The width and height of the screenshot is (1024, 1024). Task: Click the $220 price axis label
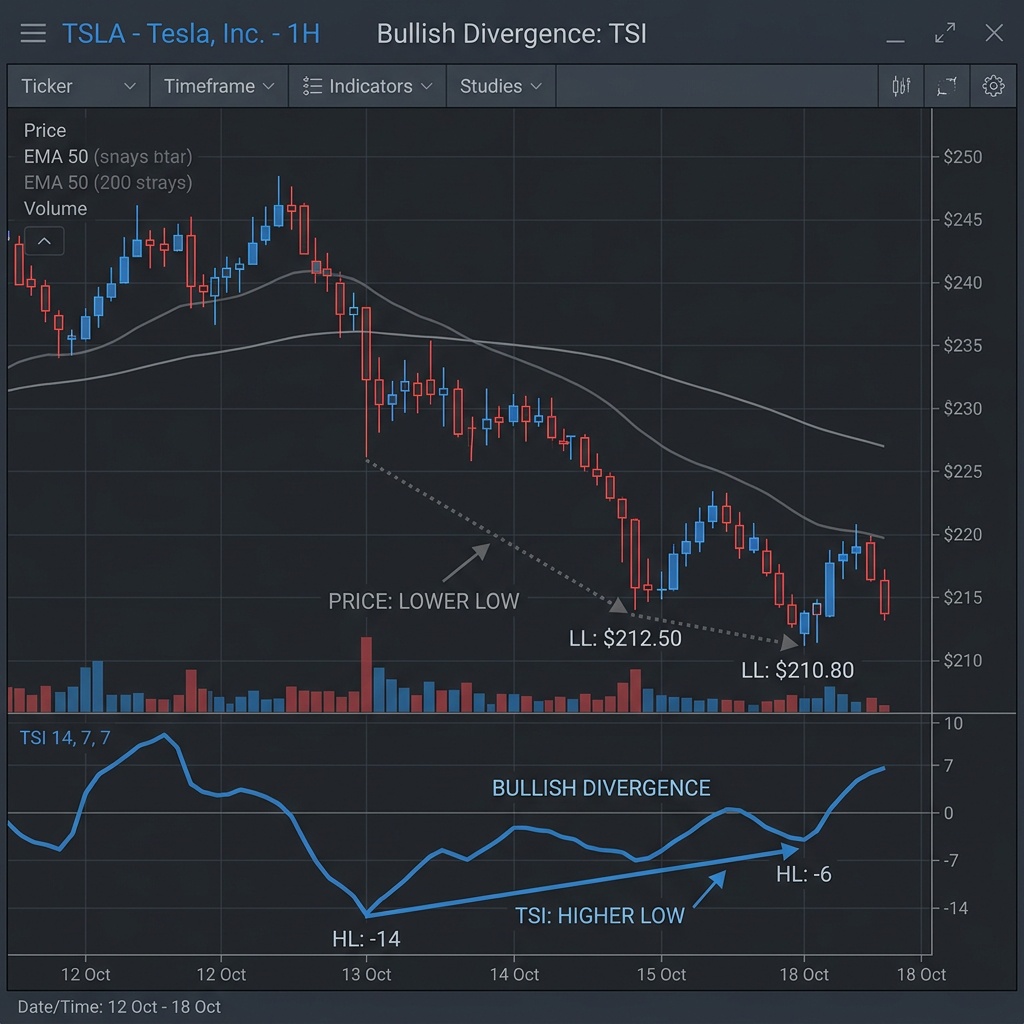pos(963,535)
